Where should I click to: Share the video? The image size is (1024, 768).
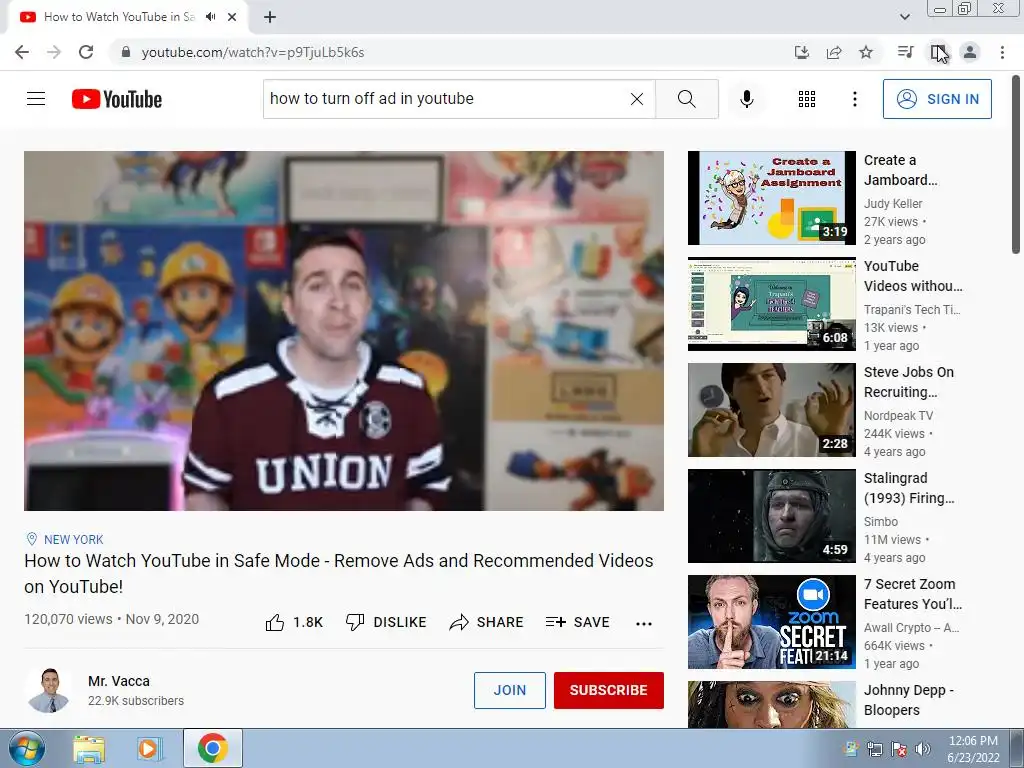coord(487,622)
